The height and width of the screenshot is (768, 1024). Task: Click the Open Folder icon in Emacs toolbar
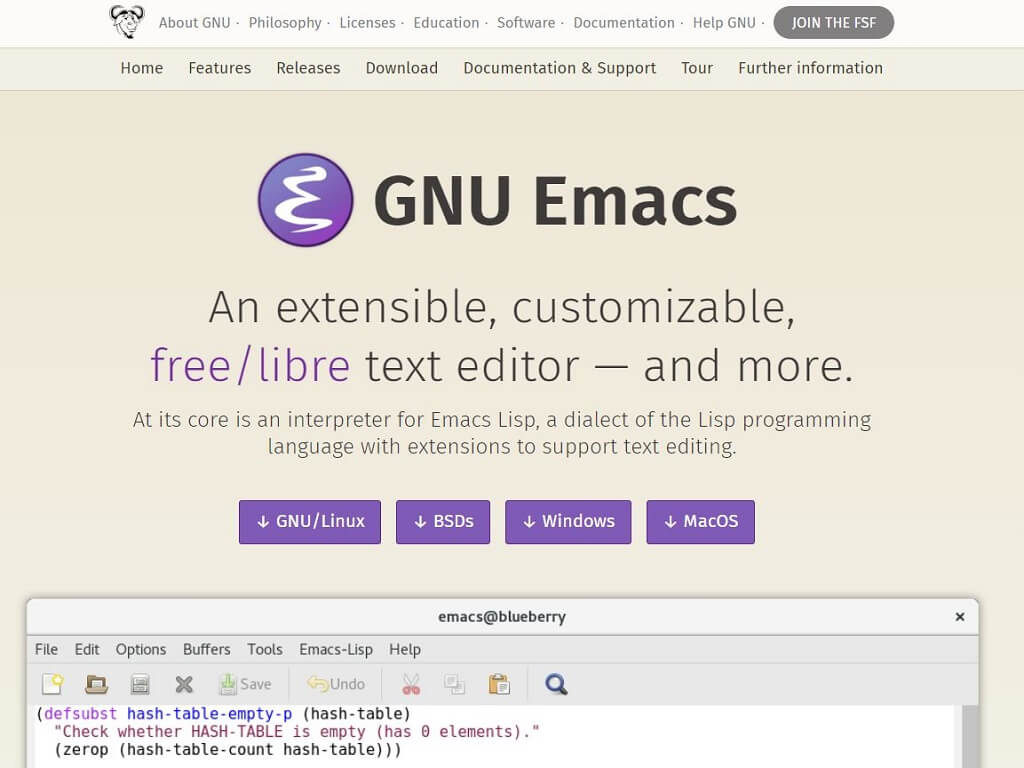[x=97, y=684]
